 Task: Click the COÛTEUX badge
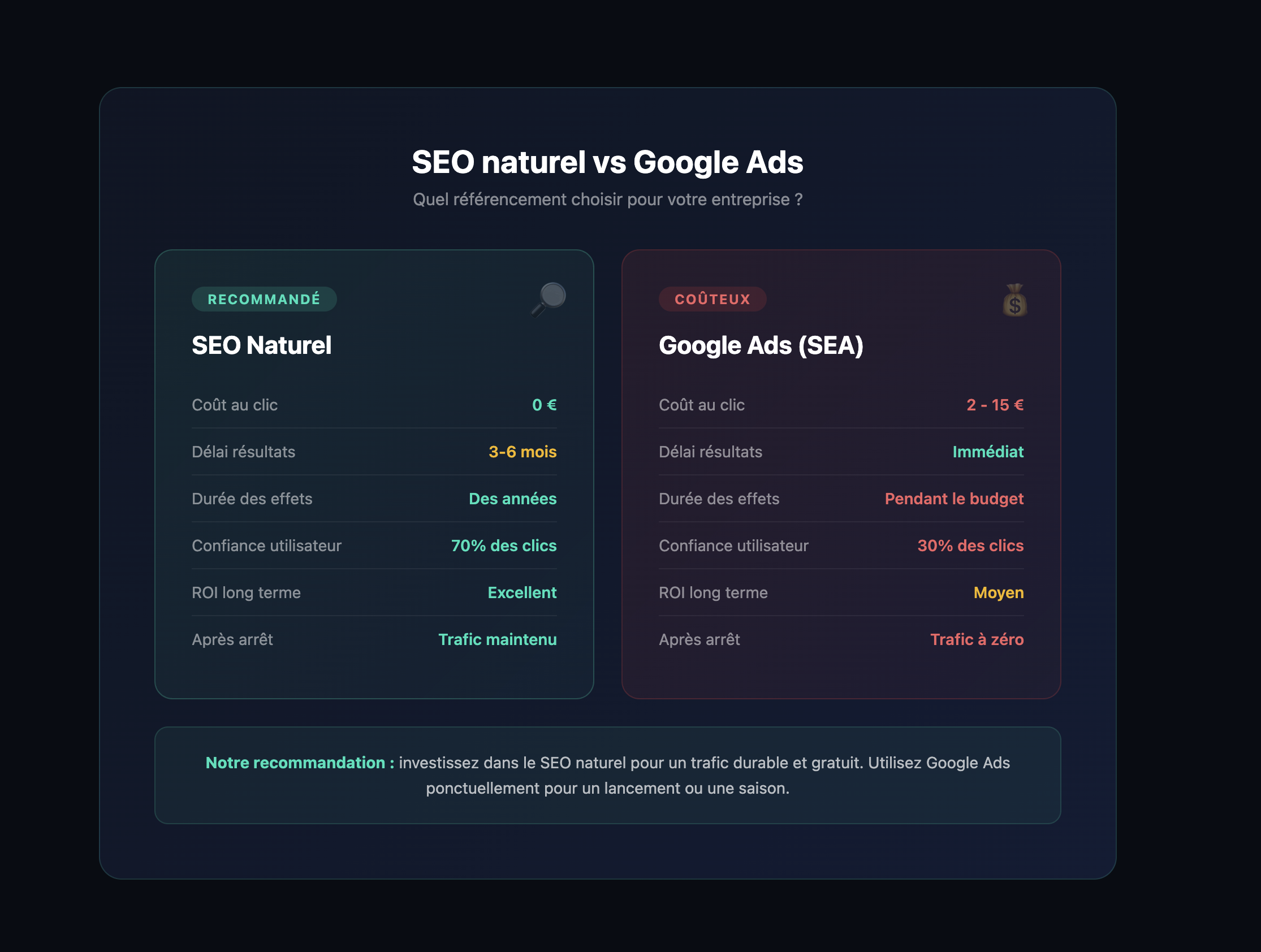(x=712, y=299)
